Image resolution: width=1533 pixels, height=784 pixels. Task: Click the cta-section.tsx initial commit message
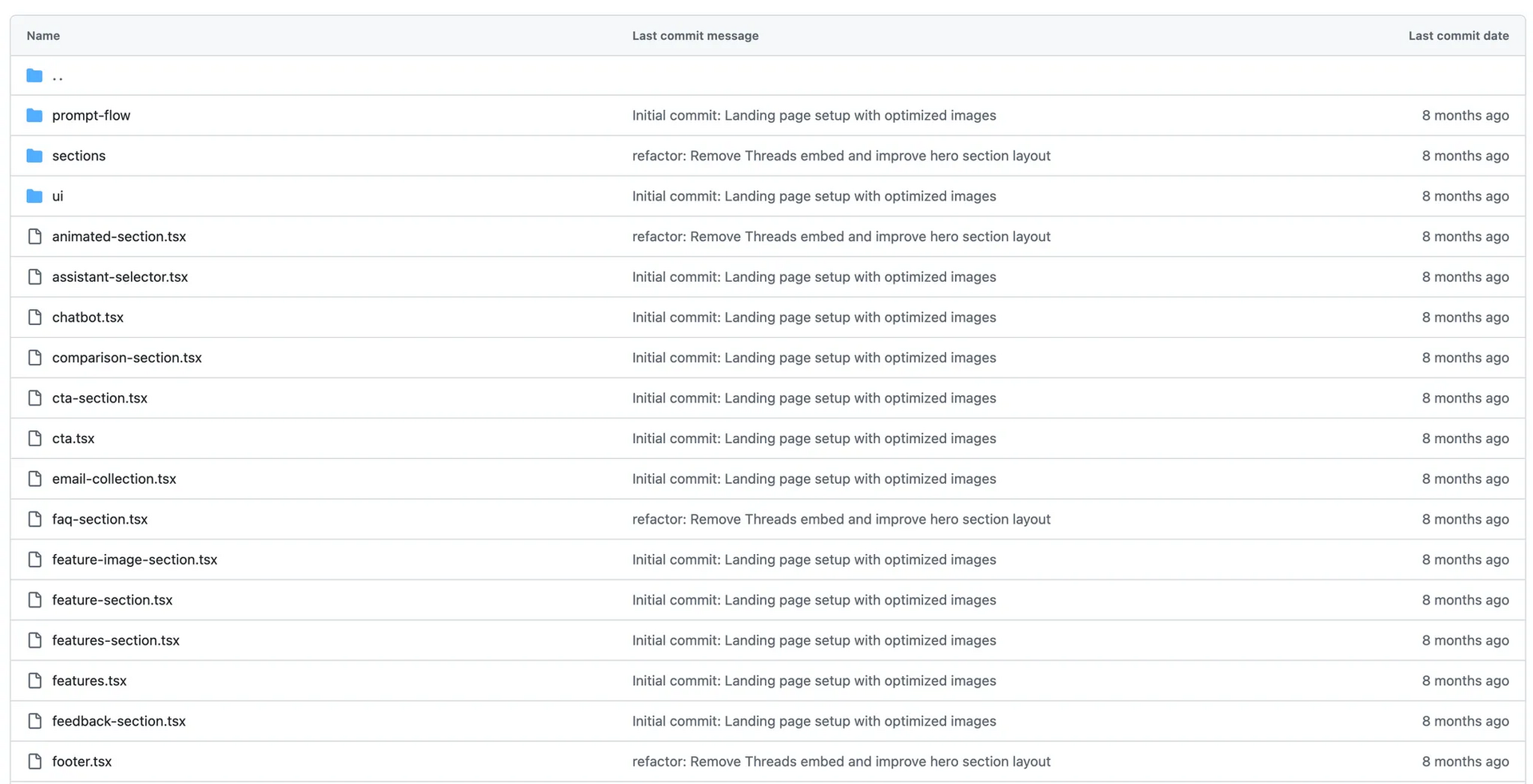pos(814,398)
